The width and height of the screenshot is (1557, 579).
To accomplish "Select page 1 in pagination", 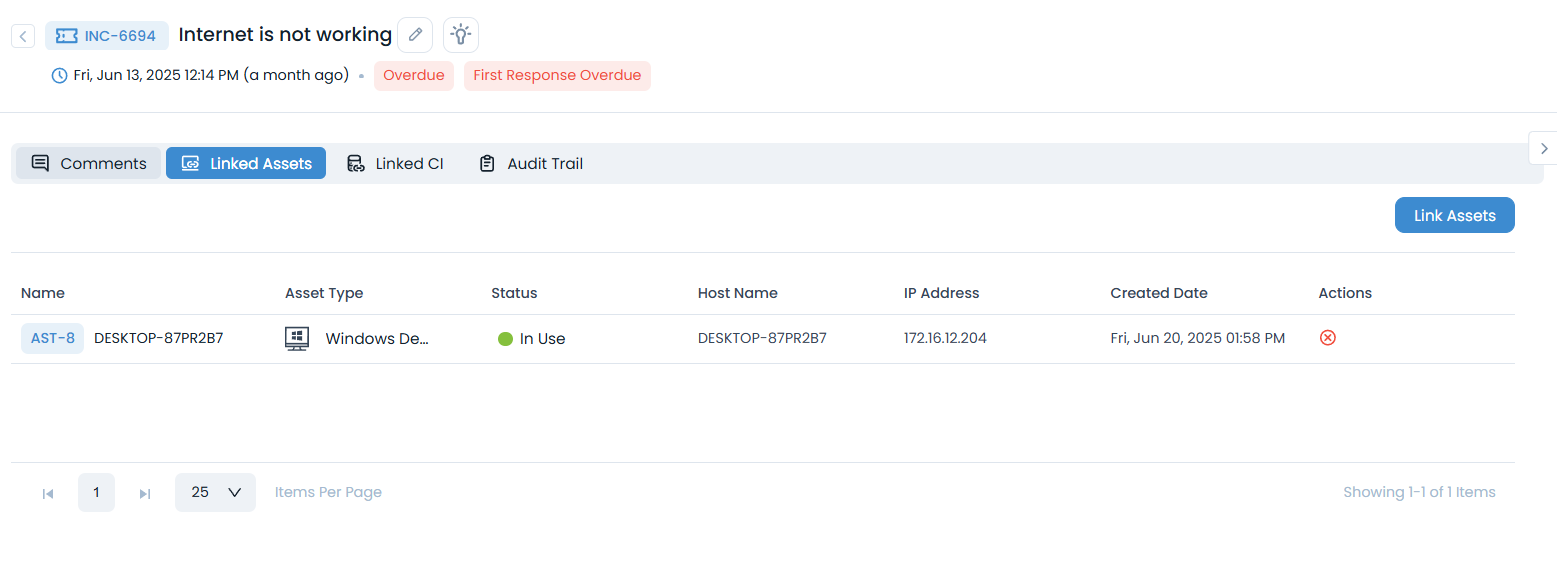I will tap(96, 492).
